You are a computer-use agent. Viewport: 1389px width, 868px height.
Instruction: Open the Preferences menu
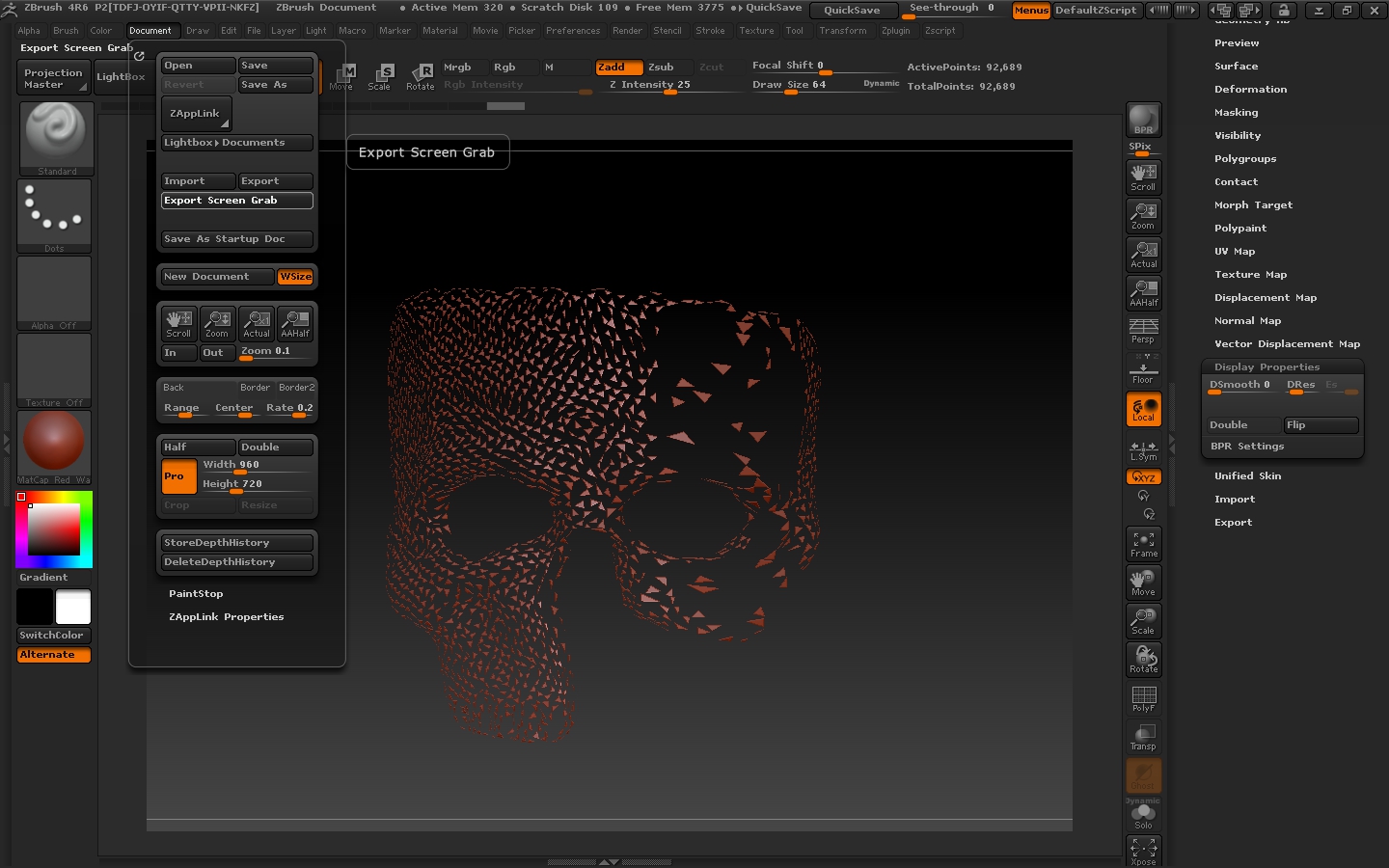pyautogui.click(x=573, y=31)
